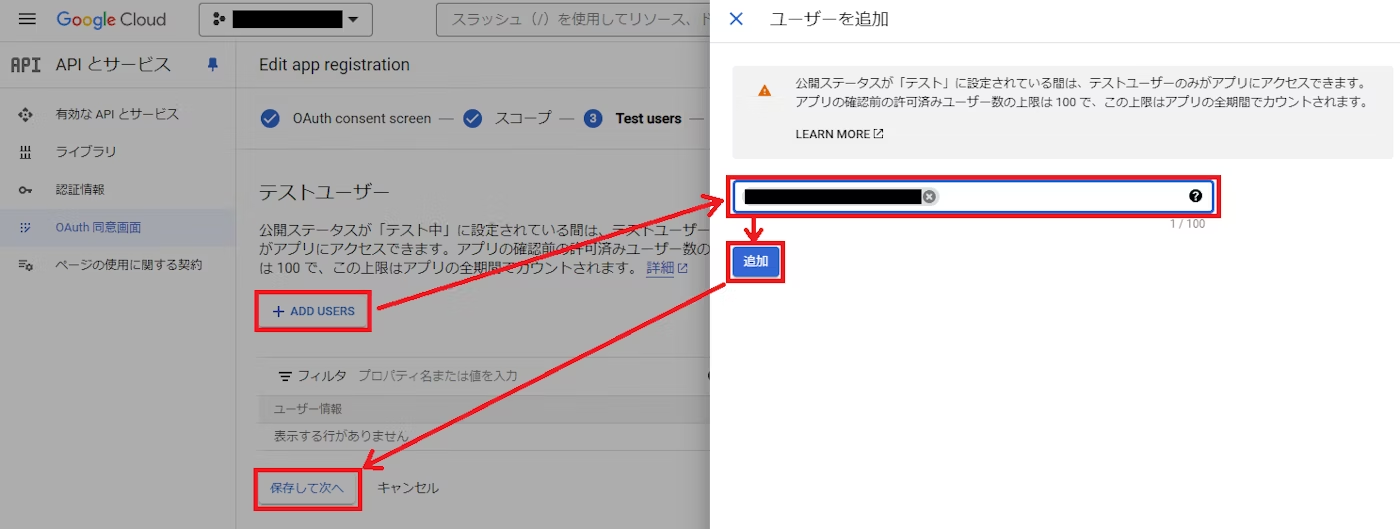The width and height of the screenshot is (1400, 529).
Task: Open the hamburger navigation menu
Action: point(27,20)
